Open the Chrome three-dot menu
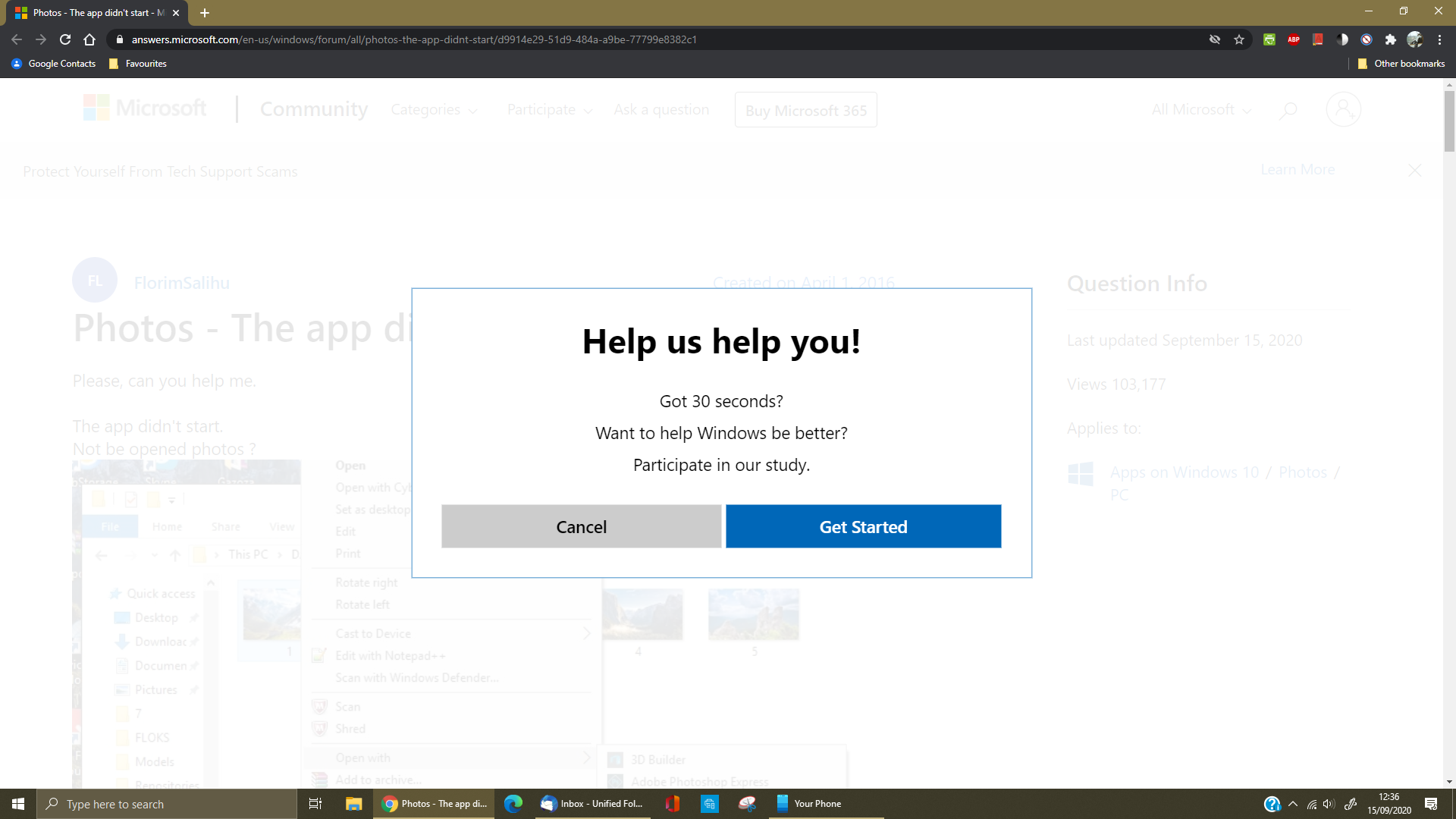 1439,39
